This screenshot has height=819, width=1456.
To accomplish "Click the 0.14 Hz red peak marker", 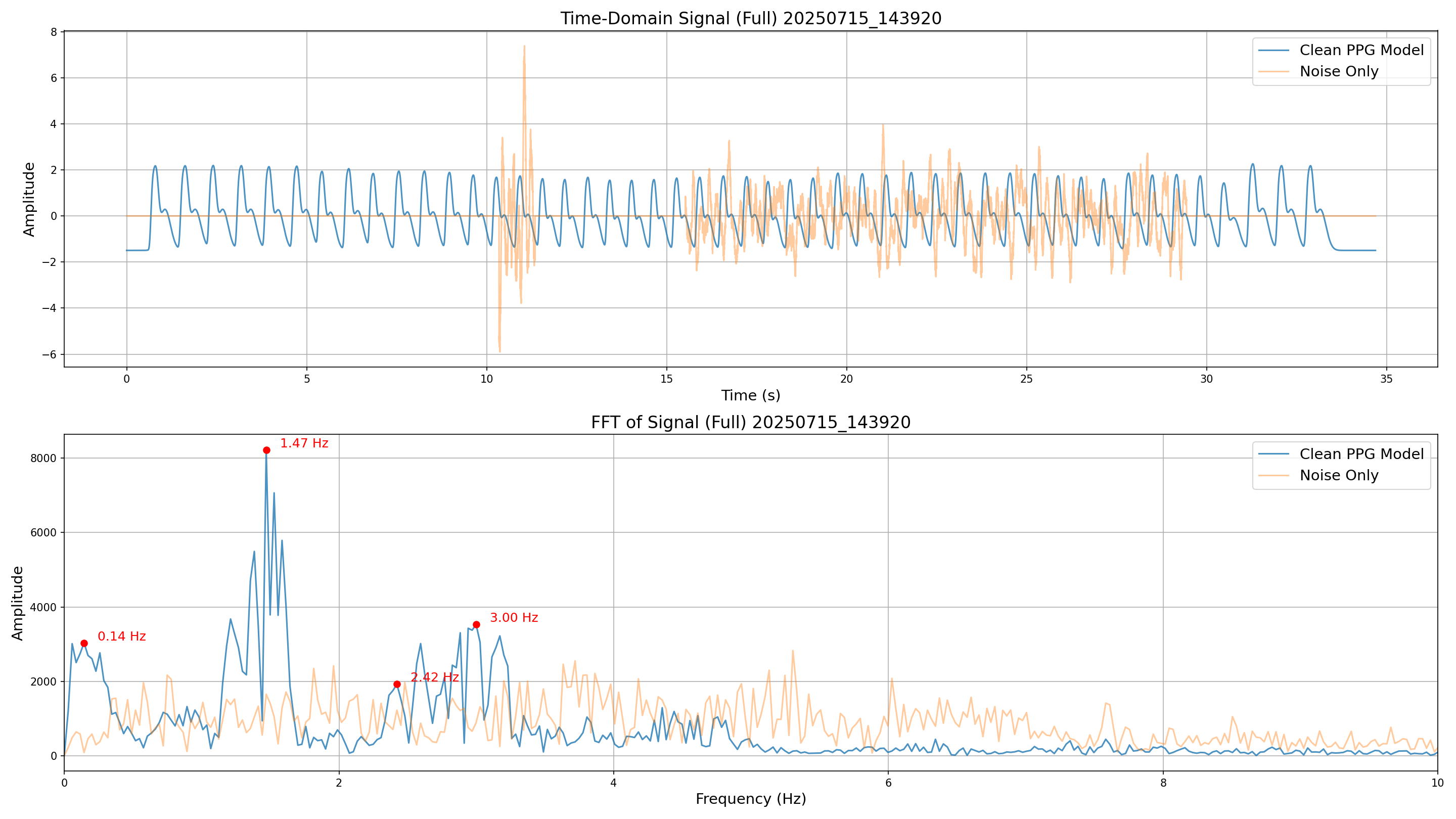I will pyautogui.click(x=83, y=643).
